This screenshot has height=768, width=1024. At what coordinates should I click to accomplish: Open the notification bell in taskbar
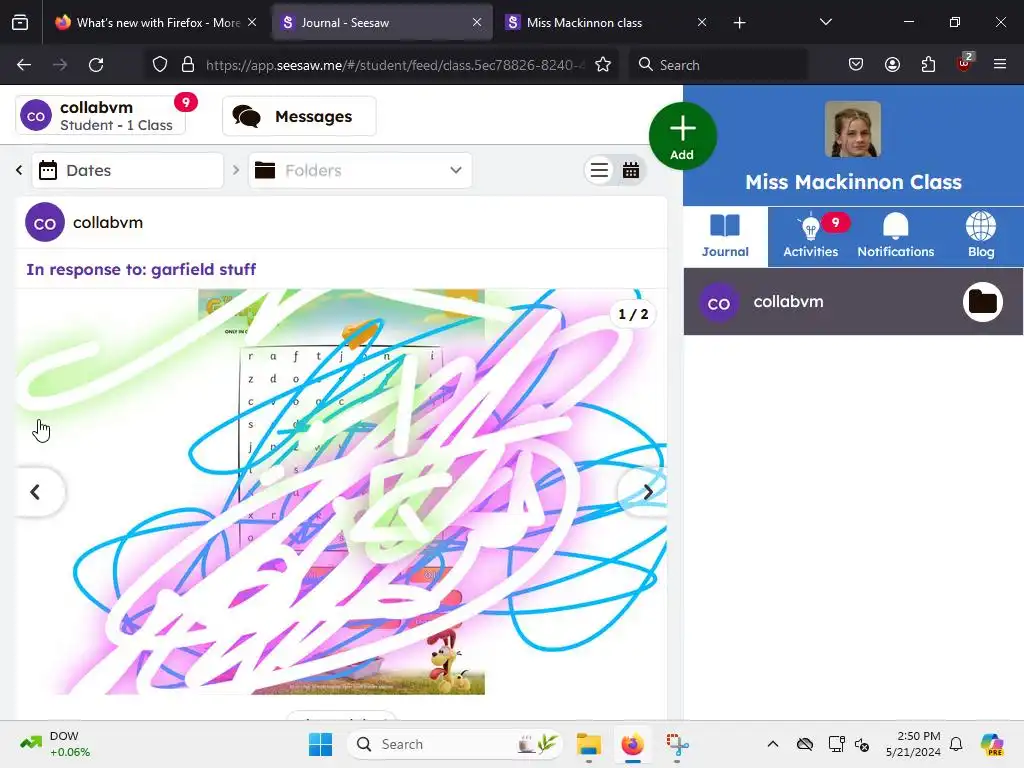956,744
